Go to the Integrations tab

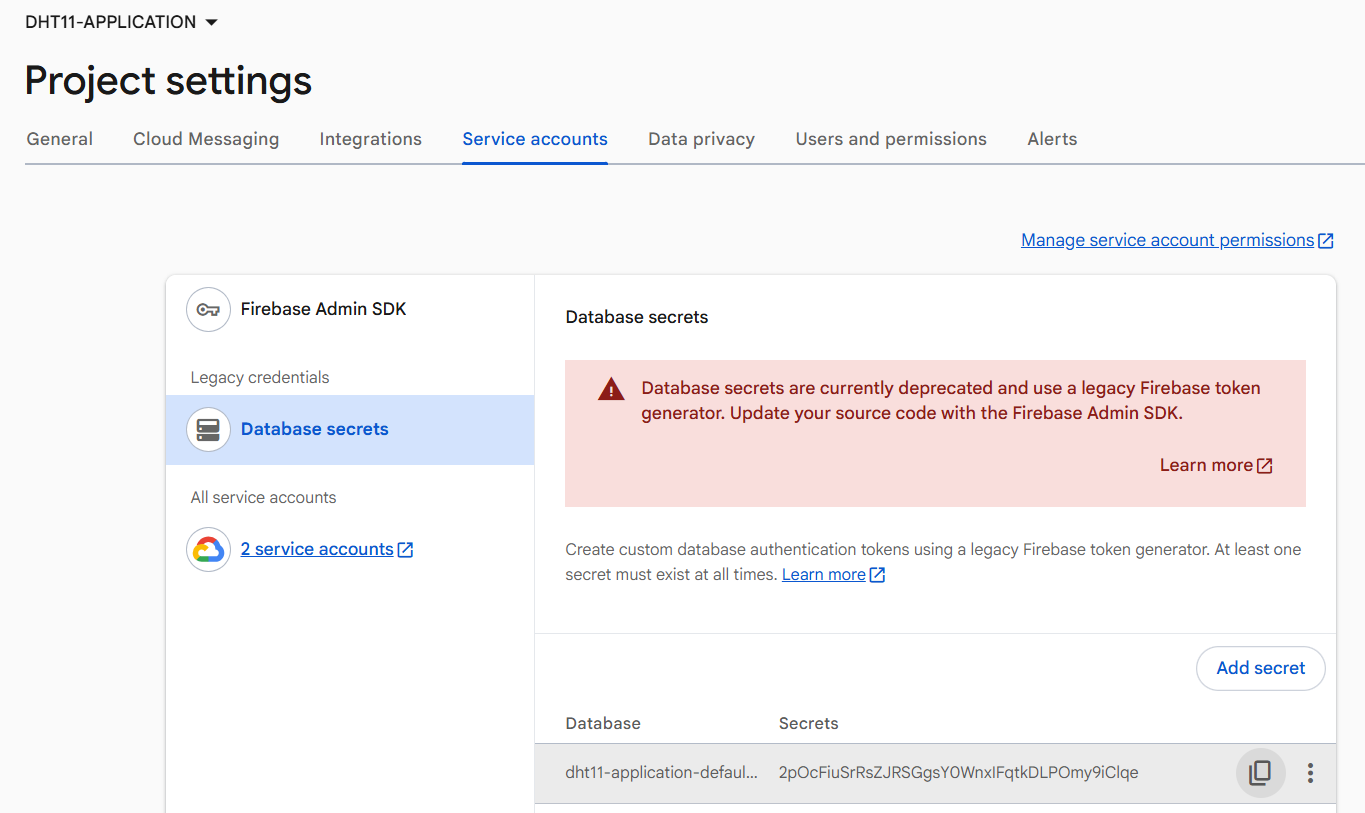pyautogui.click(x=370, y=139)
